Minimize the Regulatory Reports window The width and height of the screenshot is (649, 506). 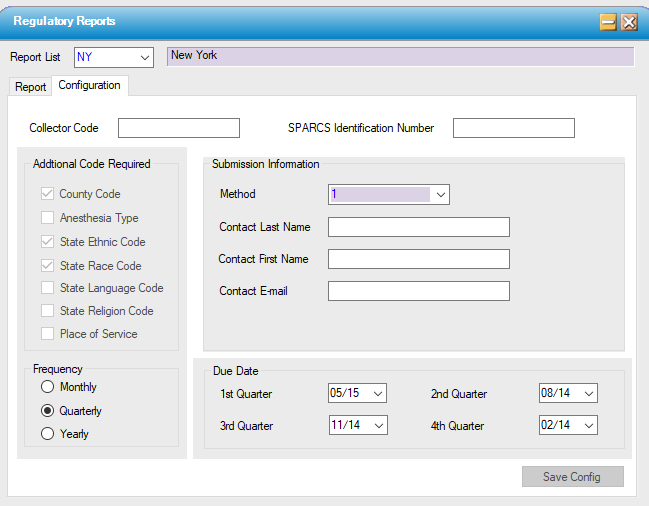(x=608, y=22)
